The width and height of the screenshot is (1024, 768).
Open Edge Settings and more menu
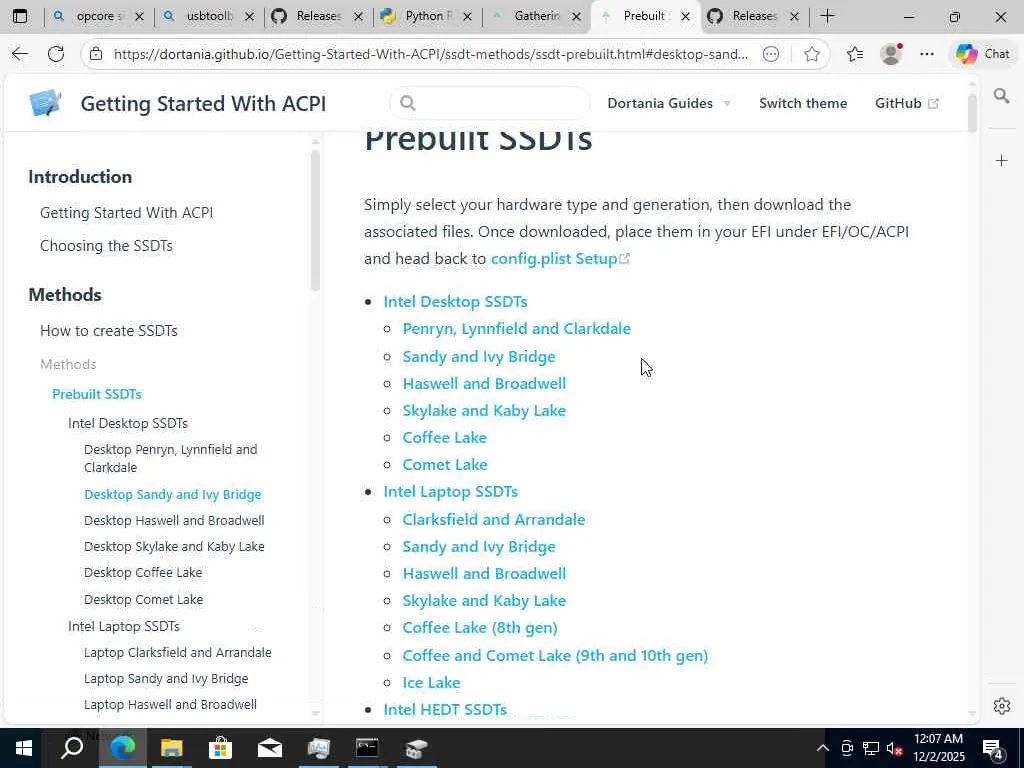927,54
